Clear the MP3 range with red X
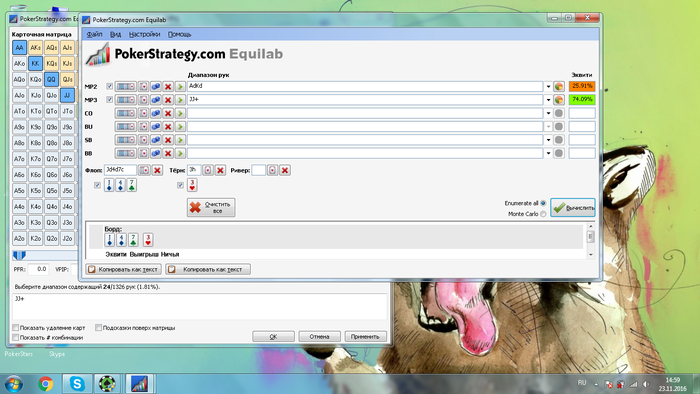This screenshot has height=394, width=700. (168, 100)
